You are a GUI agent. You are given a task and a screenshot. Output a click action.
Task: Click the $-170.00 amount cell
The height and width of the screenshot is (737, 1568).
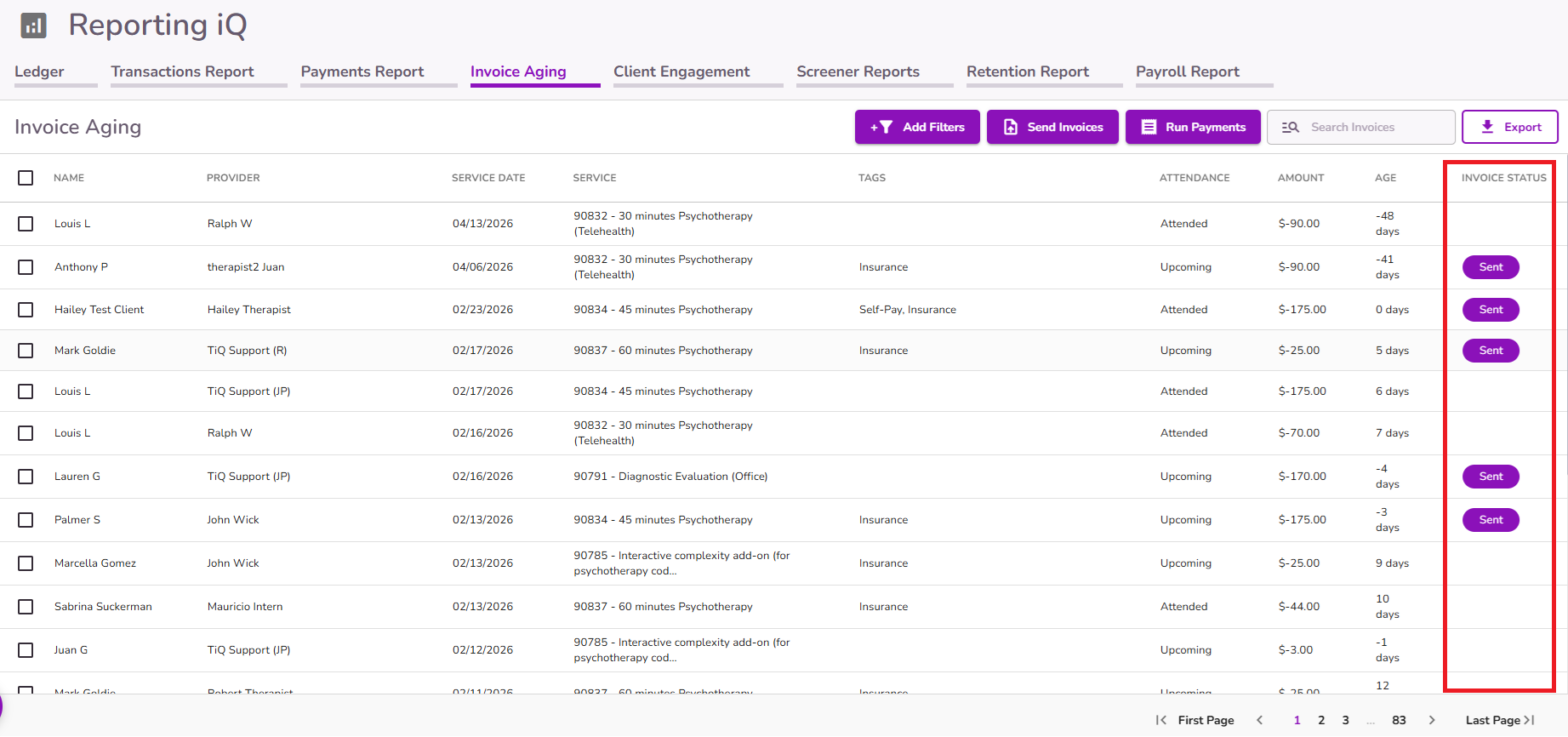click(x=1303, y=477)
